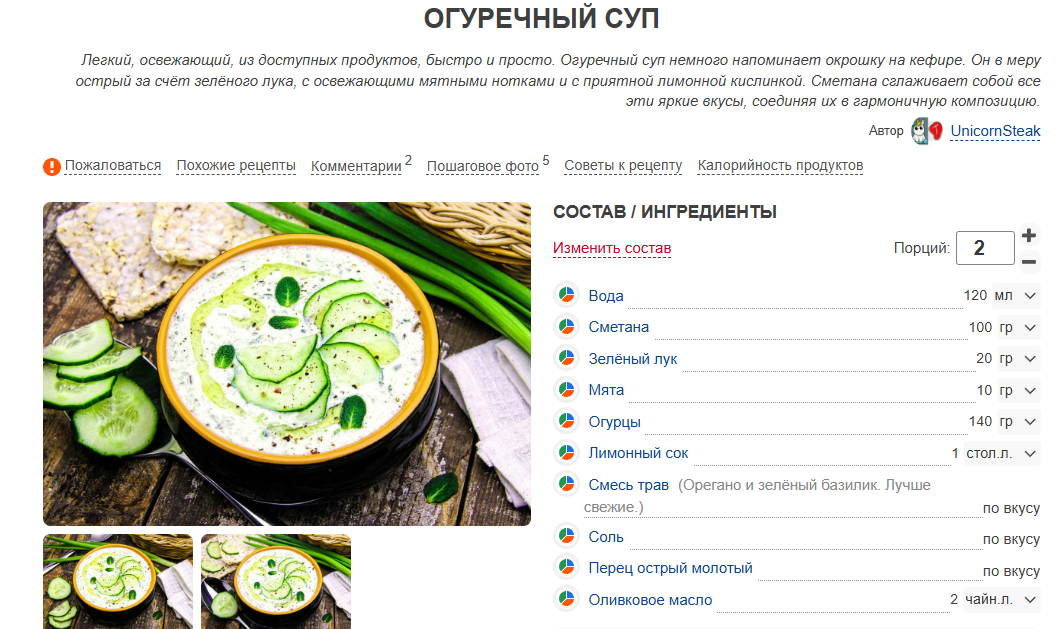Select the first small soup thumbnail
This screenshot has width=1057, height=629.
pyautogui.click(x=118, y=581)
